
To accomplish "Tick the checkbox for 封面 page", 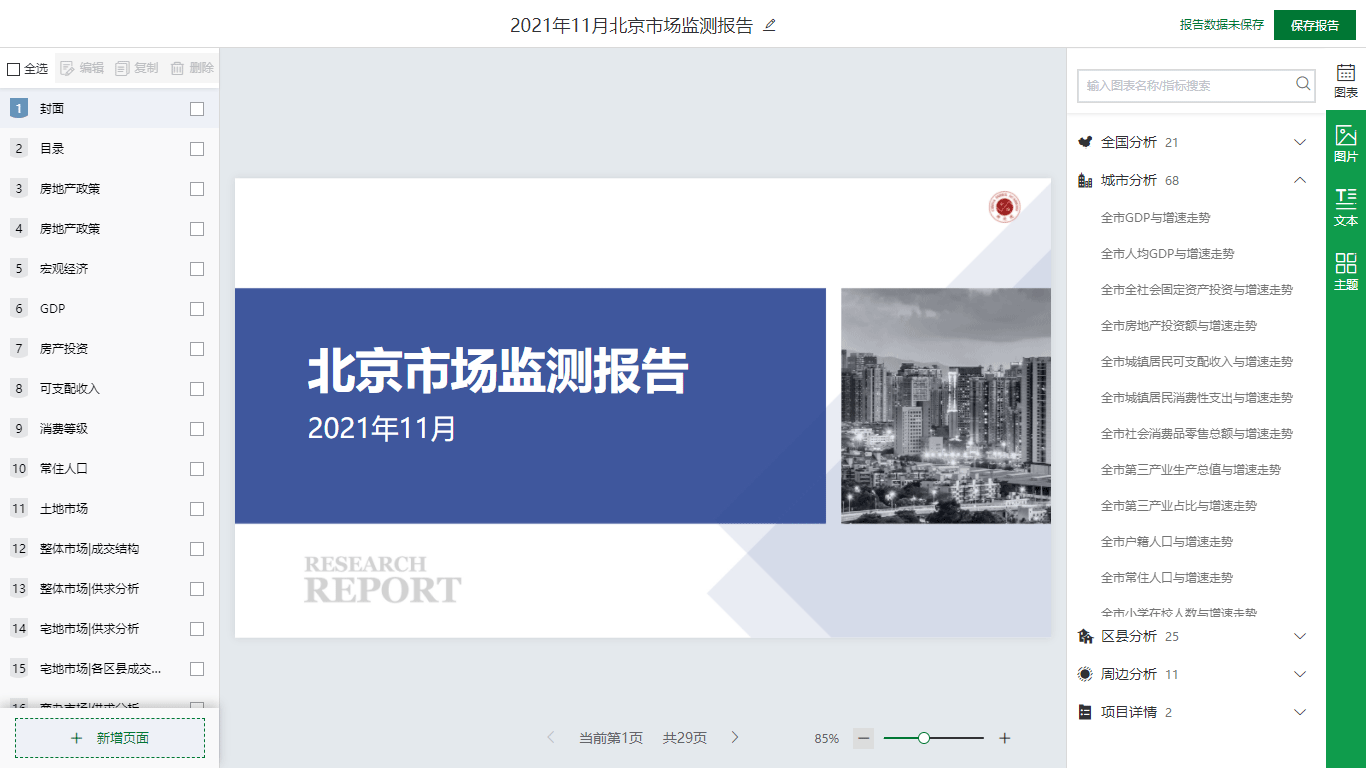I will 197,109.
